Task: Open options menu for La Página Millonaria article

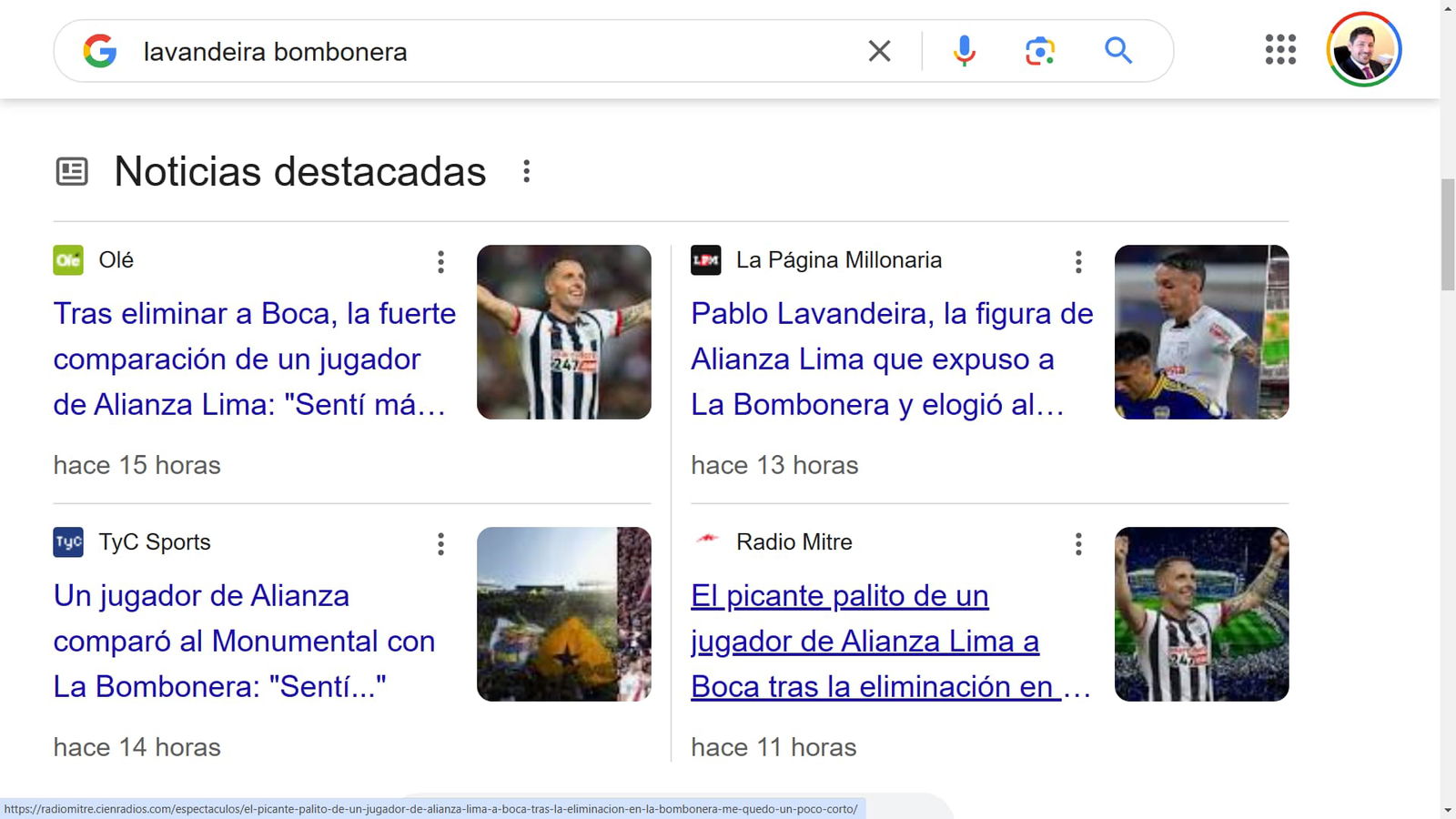Action: pyautogui.click(x=1078, y=262)
